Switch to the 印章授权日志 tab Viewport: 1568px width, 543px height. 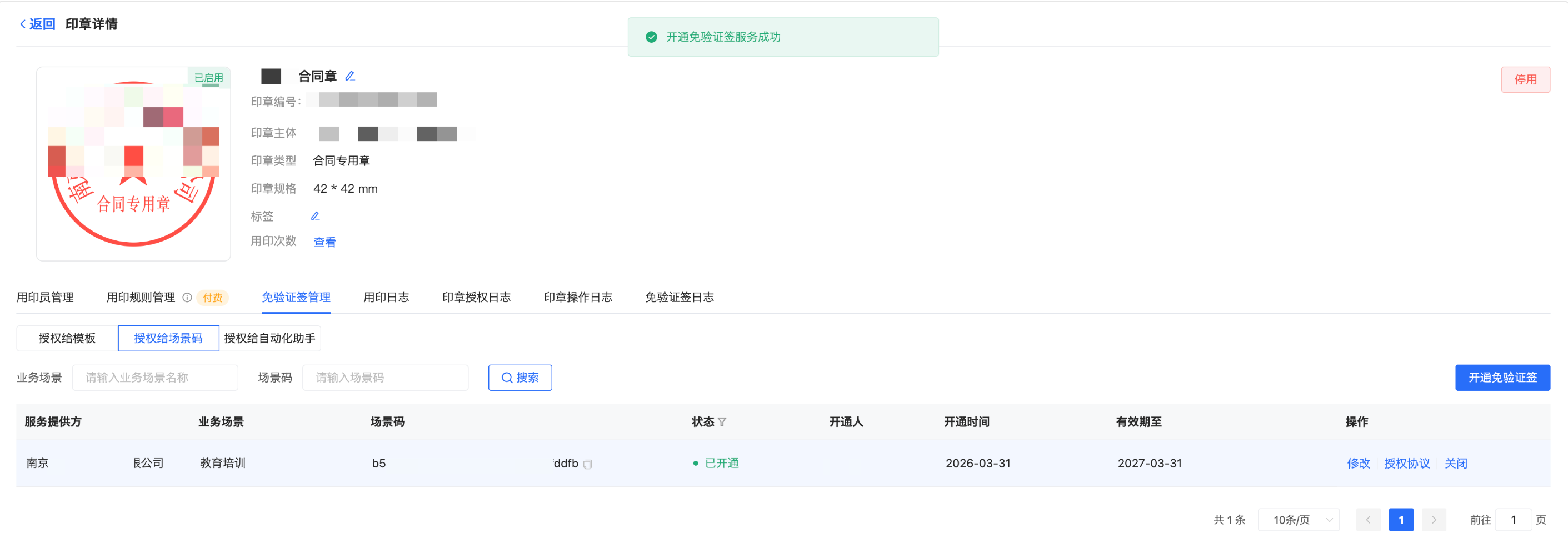tap(477, 298)
